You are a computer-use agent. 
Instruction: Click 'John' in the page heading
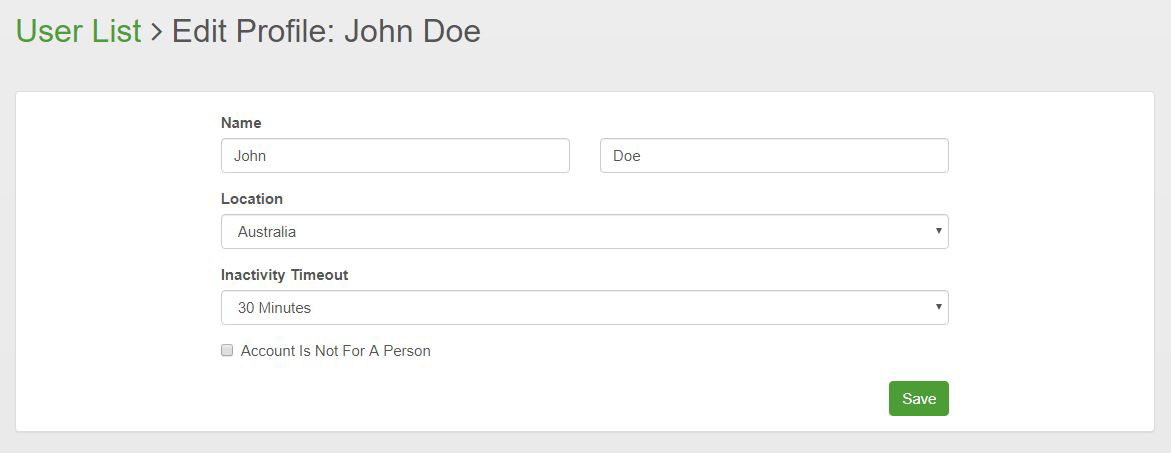point(378,31)
